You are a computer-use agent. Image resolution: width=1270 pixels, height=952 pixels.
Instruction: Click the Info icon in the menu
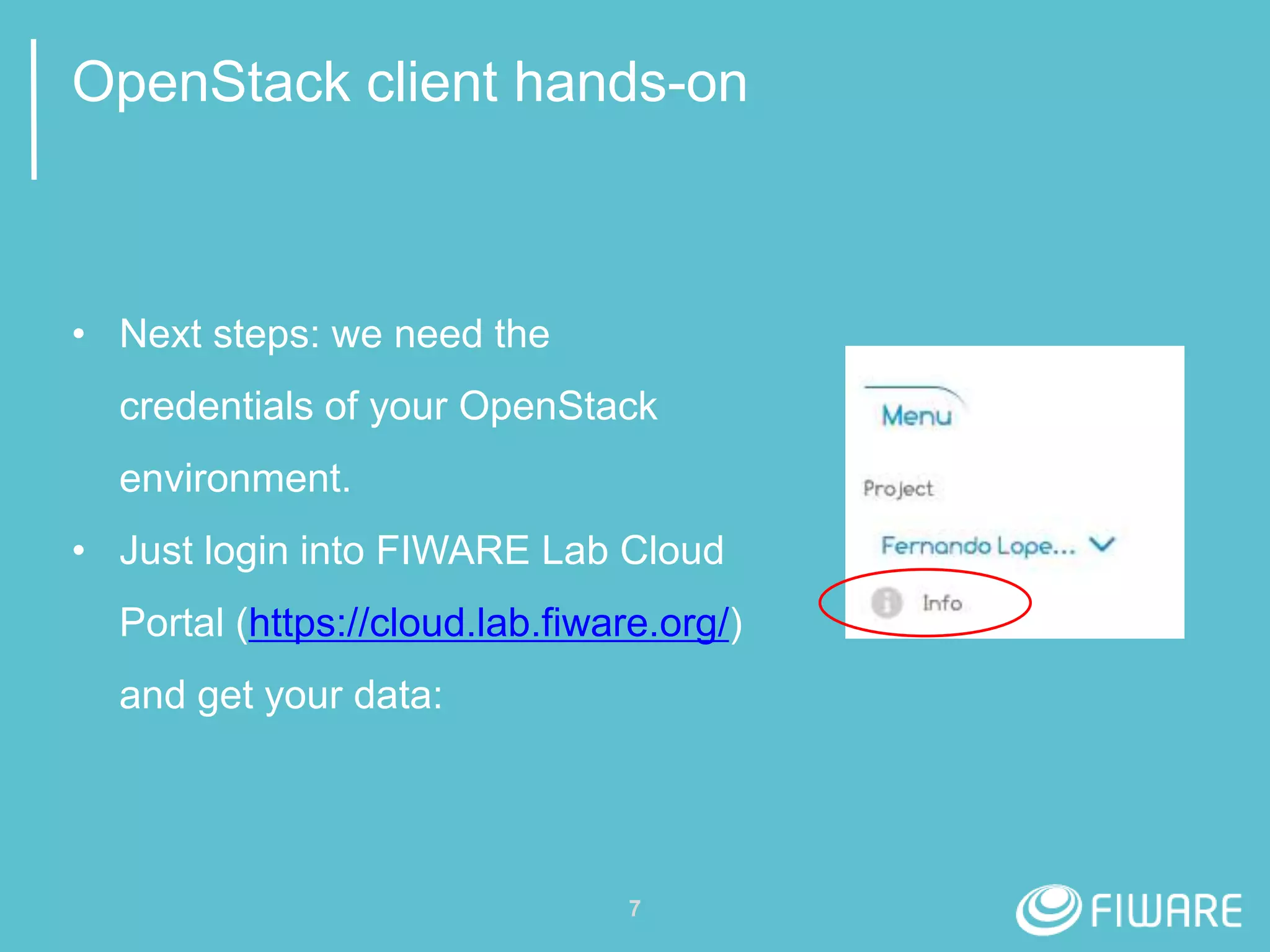pos(886,602)
